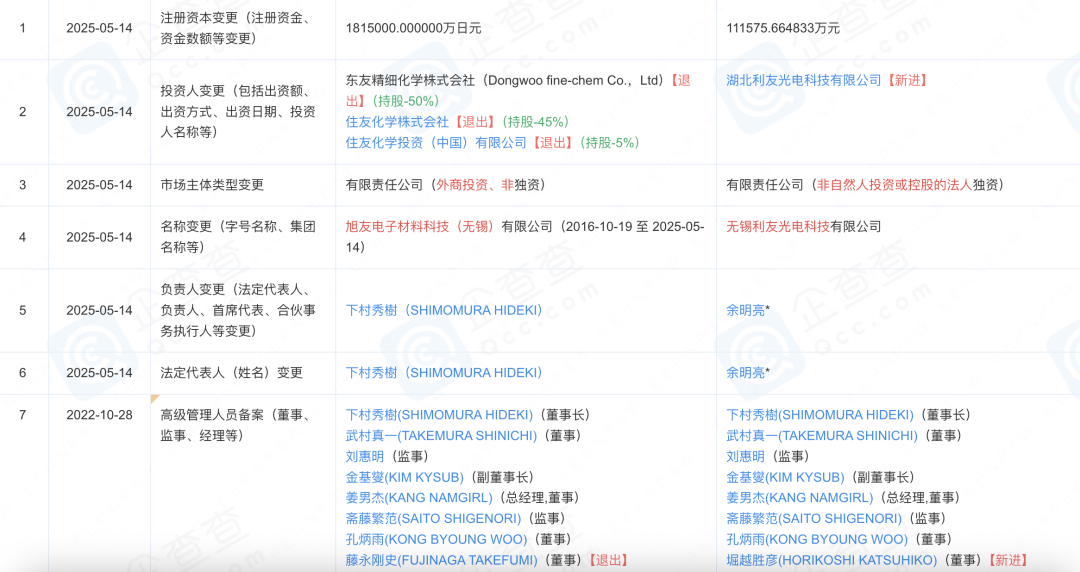Click old name 旭友电子材料科技(无锡)有限公司
This screenshot has height=572, width=1080.
449,227
